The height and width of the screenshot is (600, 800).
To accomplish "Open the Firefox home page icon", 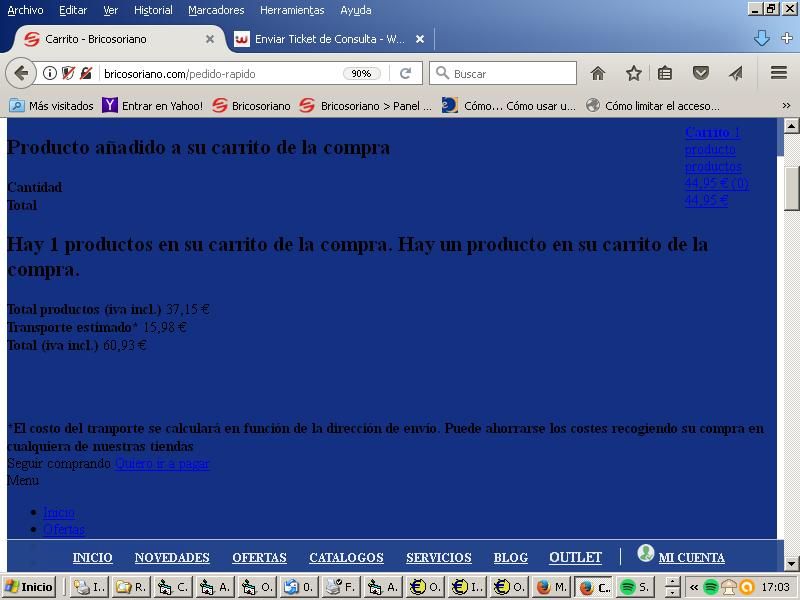I will (597, 73).
